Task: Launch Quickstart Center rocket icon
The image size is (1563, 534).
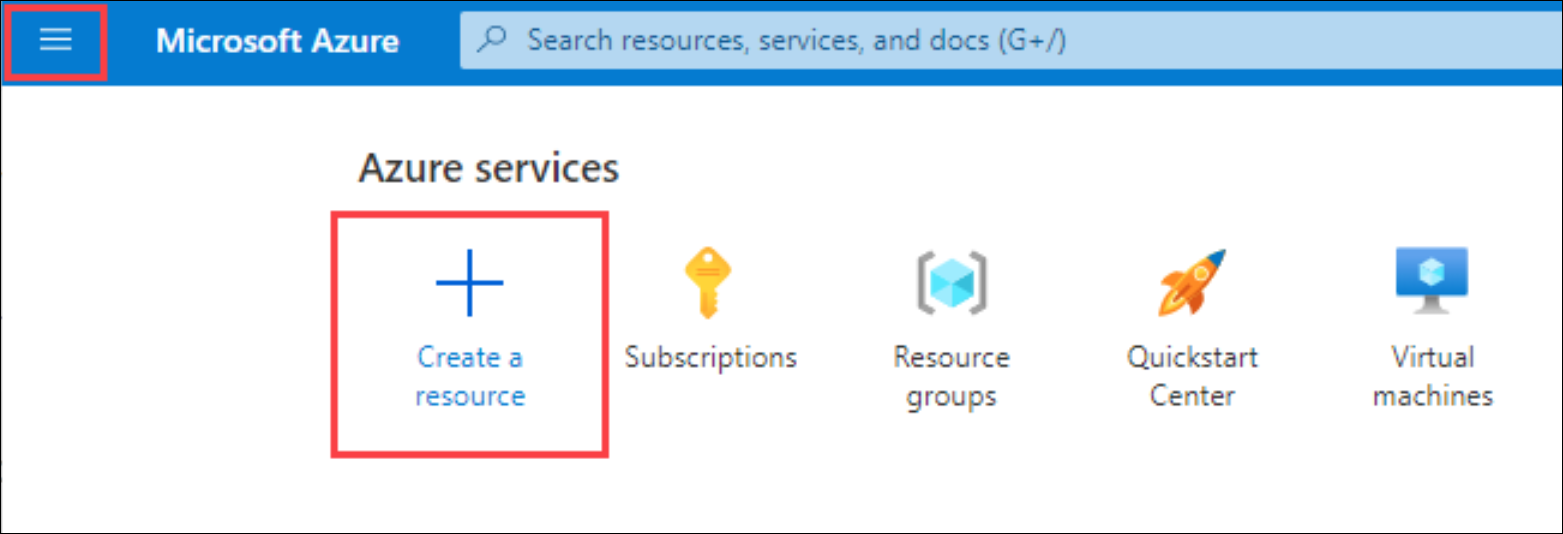Action: pyautogui.click(x=1192, y=283)
